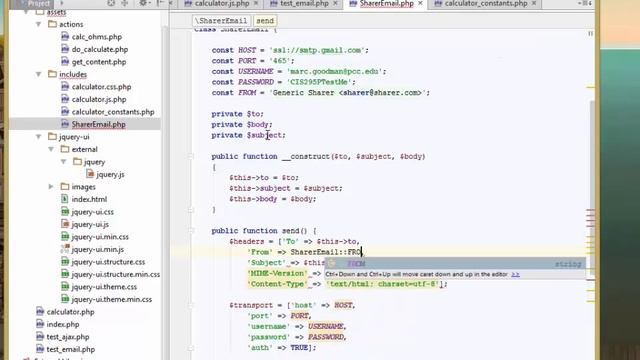Fold the send function gutter marker
This screenshot has width=640, height=360.
(x=191, y=231)
